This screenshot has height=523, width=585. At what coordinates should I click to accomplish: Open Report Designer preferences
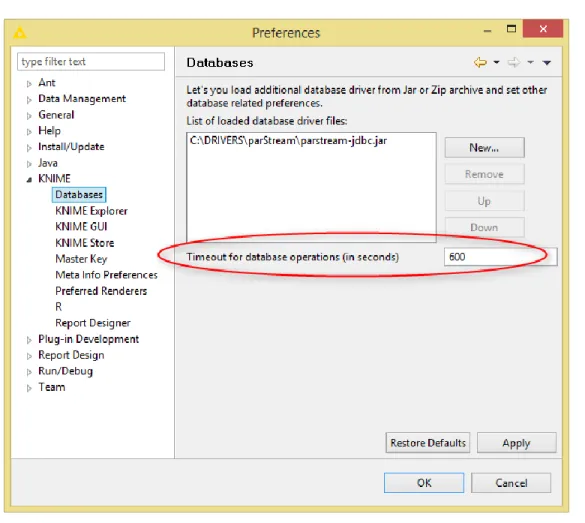coord(93,323)
